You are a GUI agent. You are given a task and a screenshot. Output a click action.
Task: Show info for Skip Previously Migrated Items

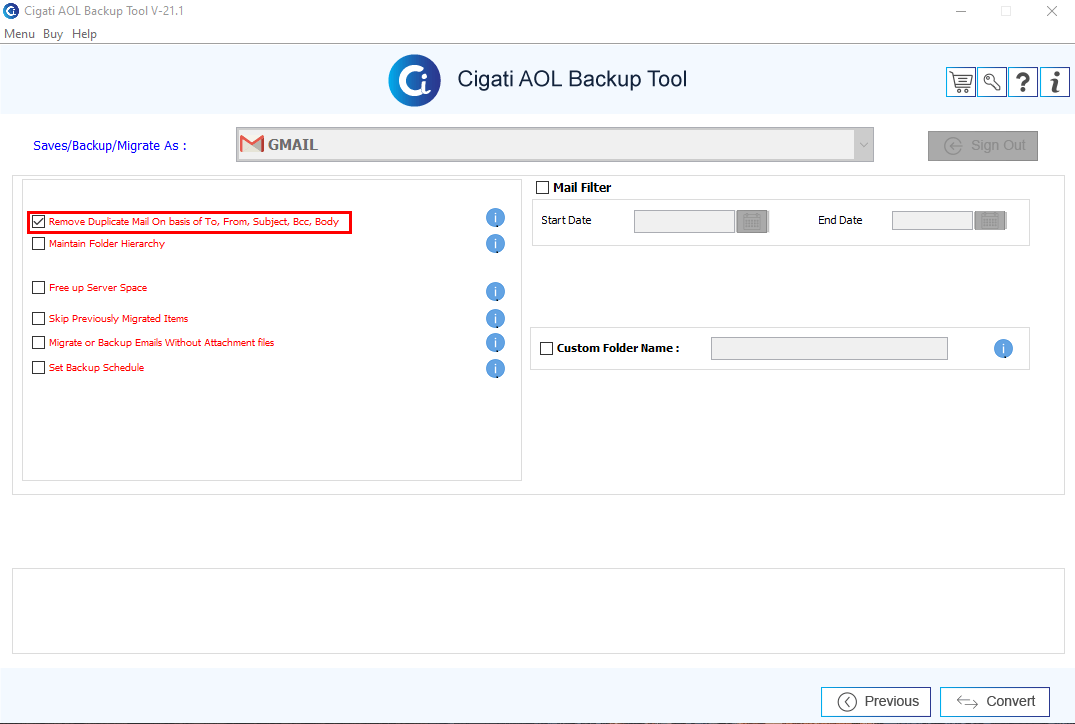(495, 318)
